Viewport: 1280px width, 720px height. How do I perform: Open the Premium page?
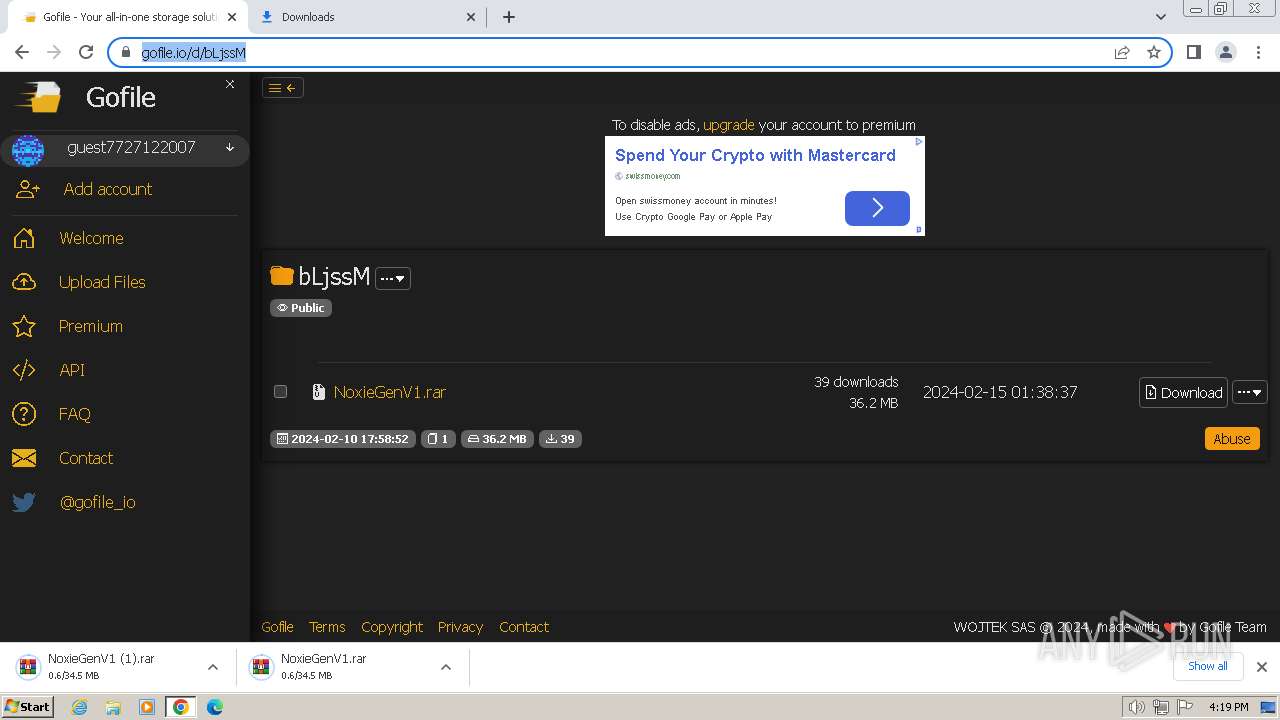click(x=91, y=326)
